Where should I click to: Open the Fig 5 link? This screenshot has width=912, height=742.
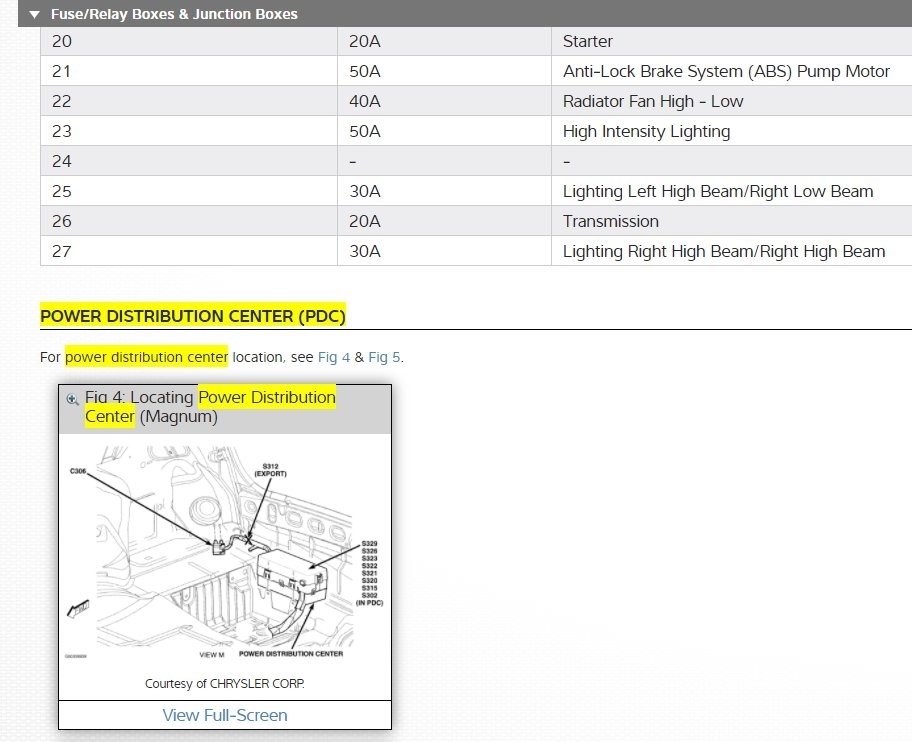384,357
